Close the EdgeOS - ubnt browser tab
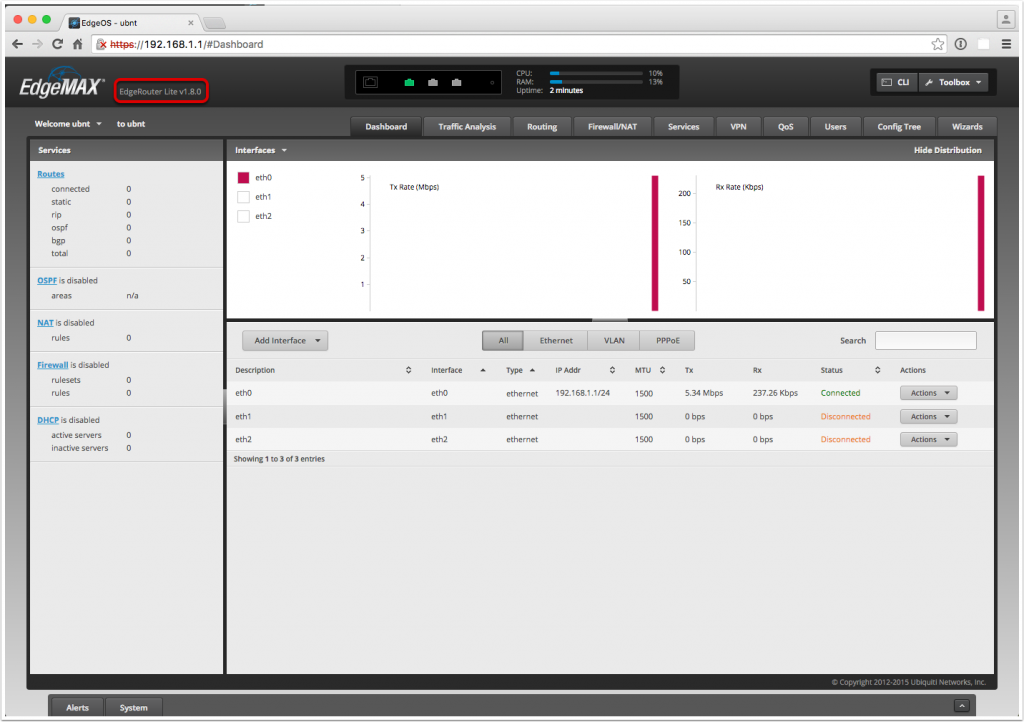1024x722 pixels. [x=191, y=23]
